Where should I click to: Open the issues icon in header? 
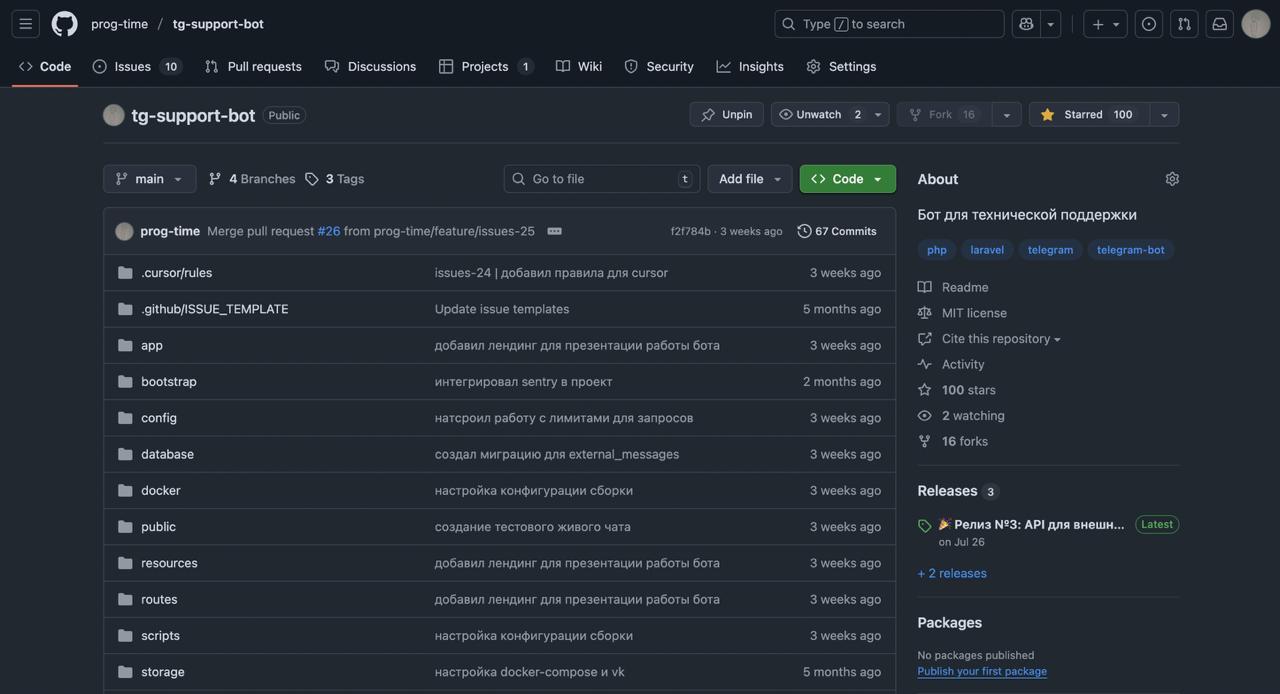(x=1149, y=24)
